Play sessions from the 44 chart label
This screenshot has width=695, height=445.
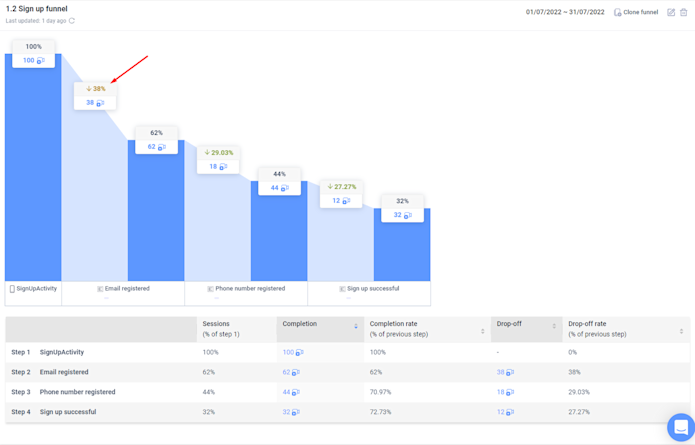285,188
